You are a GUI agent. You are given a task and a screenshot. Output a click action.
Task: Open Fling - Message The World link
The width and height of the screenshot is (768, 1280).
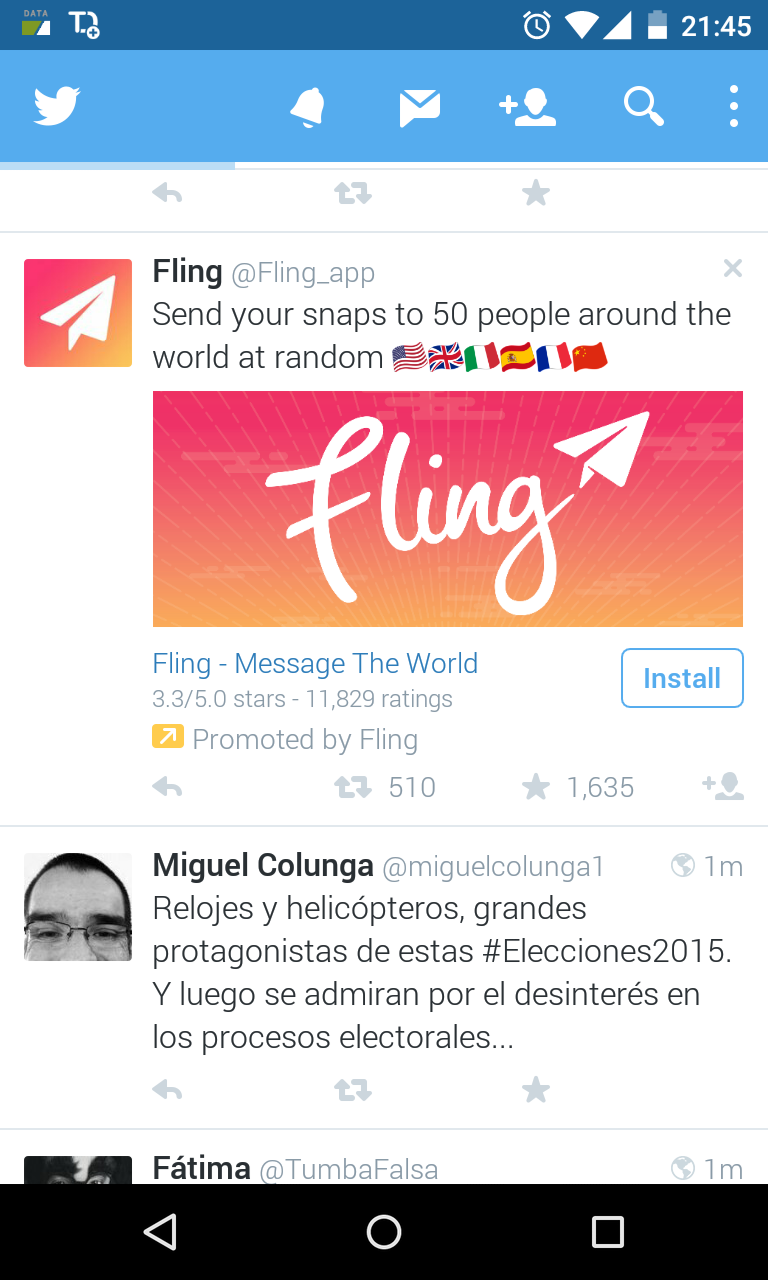[x=315, y=664]
